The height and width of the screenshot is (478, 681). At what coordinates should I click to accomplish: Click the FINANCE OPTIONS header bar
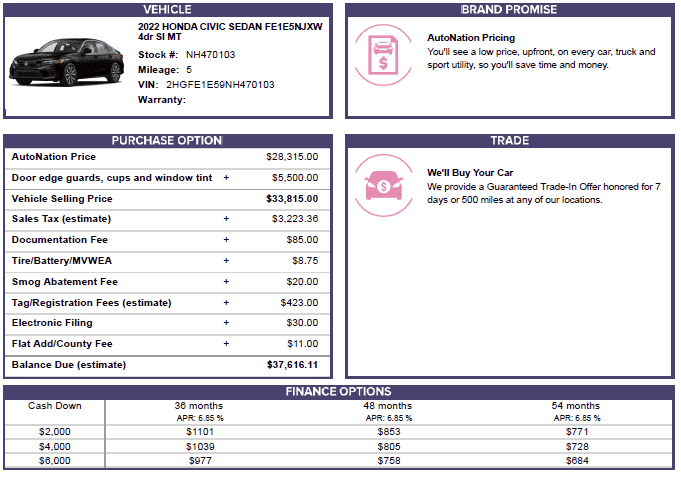(339, 392)
